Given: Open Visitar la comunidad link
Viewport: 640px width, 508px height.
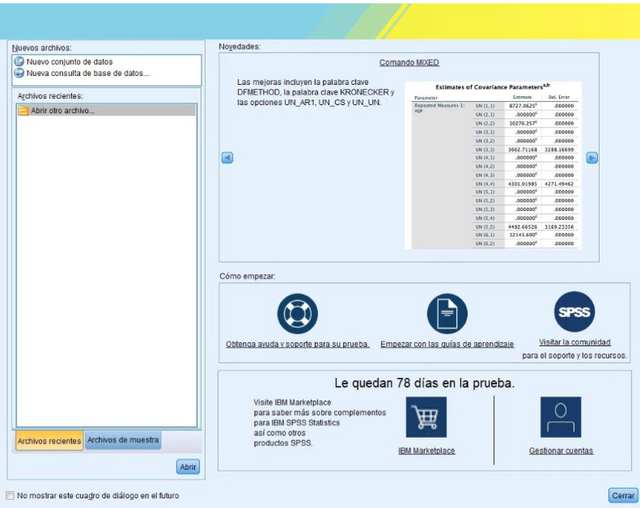Looking at the screenshot, I should pos(575,342).
